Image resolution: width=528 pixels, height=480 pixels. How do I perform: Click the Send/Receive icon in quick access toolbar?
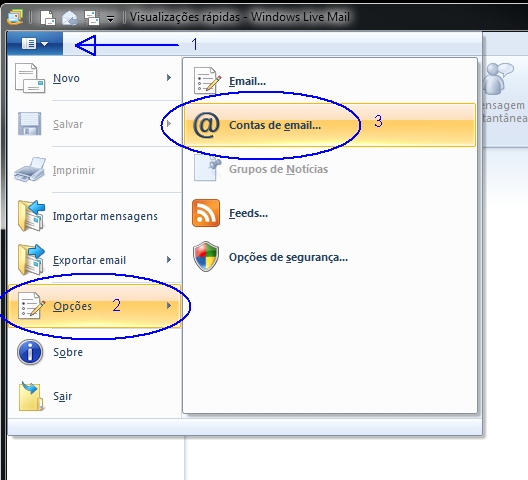[x=92, y=18]
